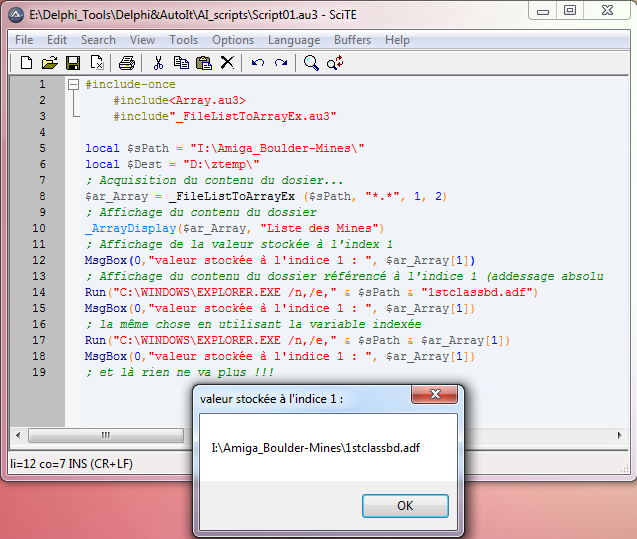Screen dimensions: 637x539
Task: Close the current file using toolbar icon
Action: 97,63
